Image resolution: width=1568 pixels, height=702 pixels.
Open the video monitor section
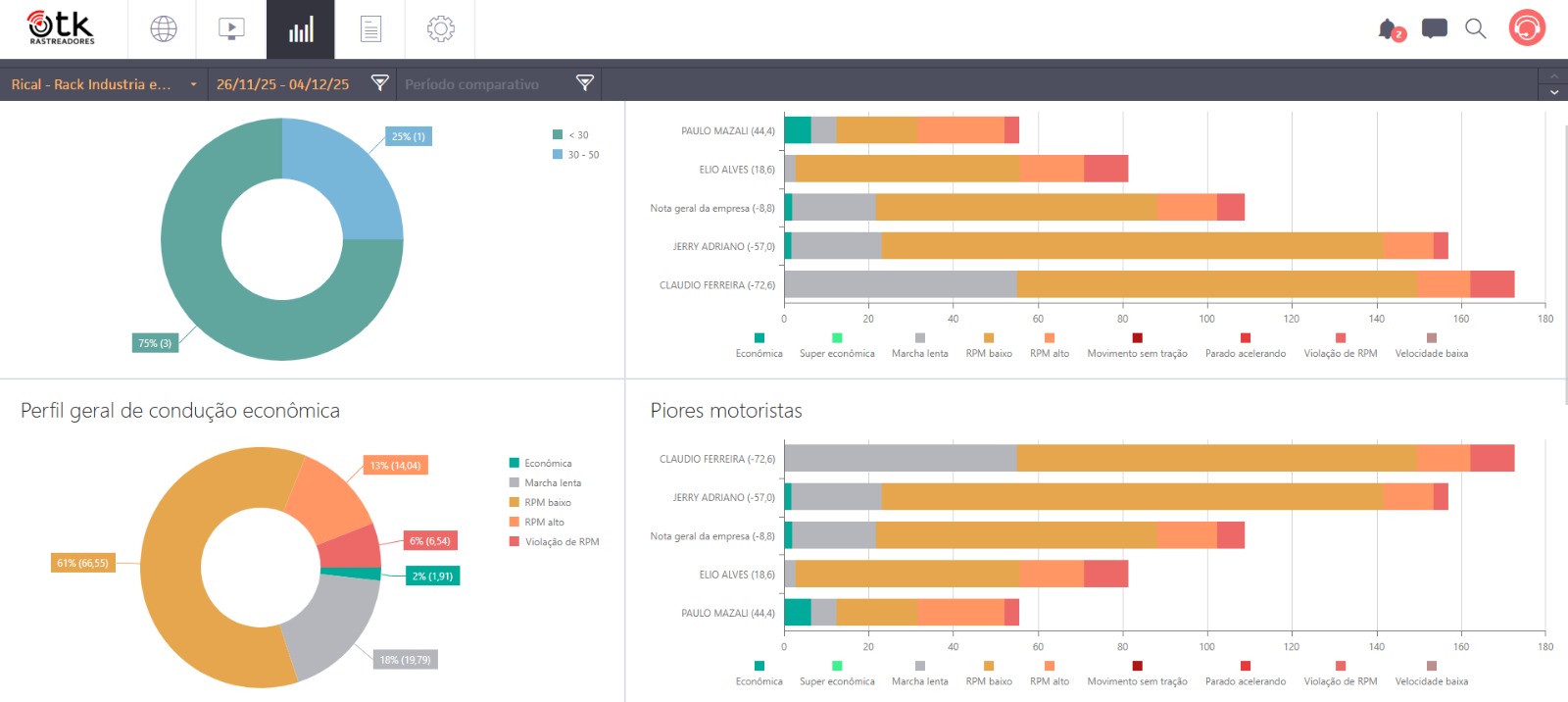[x=231, y=29]
